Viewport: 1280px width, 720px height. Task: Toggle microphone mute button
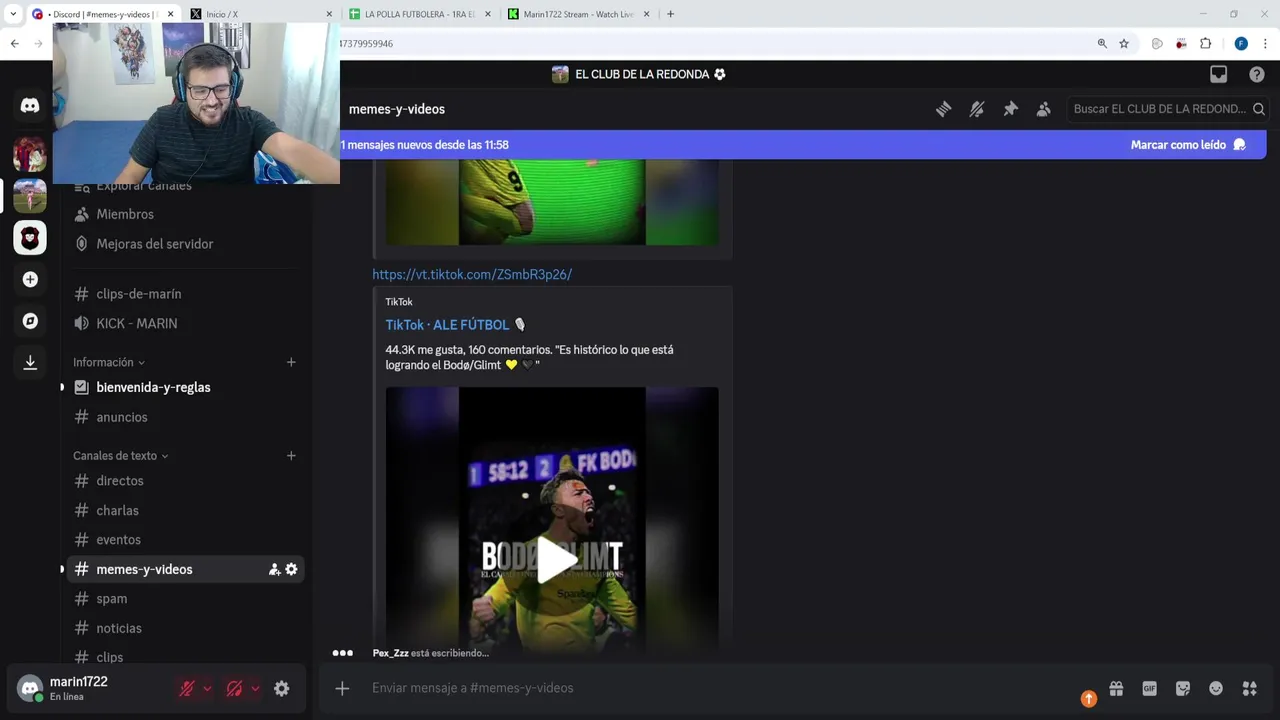[x=186, y=688]
